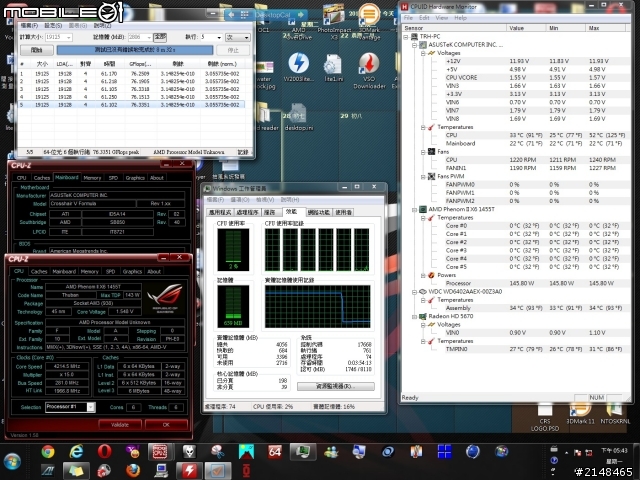Collapse the Fans PWM group in HWMonitor
The width and height of the screenshot is (640, 480).
pos(423,177)
